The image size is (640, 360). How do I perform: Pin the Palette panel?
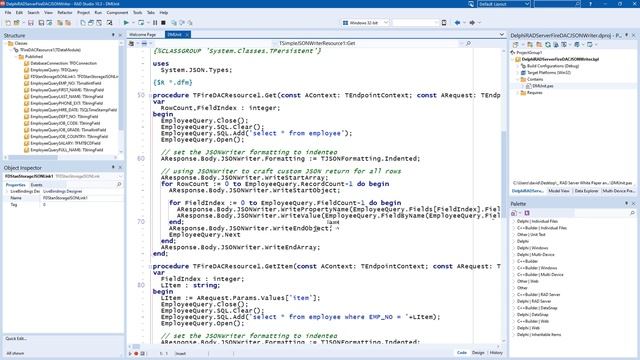[627, 203]
